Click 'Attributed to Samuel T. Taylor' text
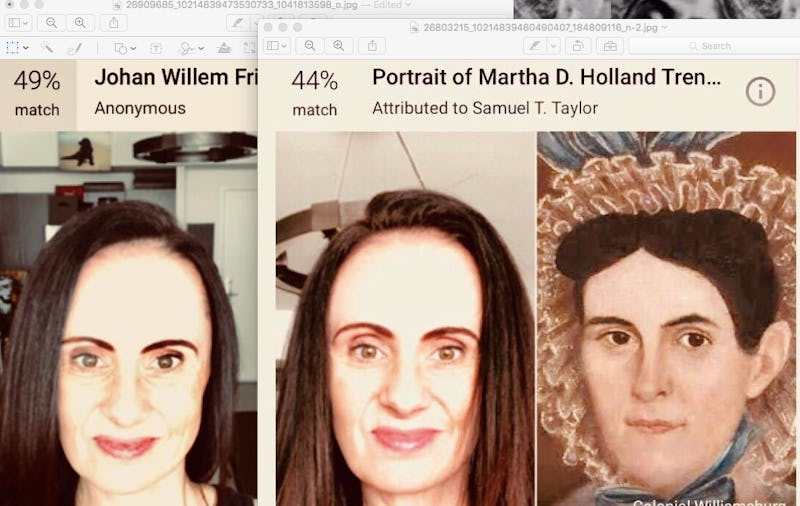 pos(485,108)
